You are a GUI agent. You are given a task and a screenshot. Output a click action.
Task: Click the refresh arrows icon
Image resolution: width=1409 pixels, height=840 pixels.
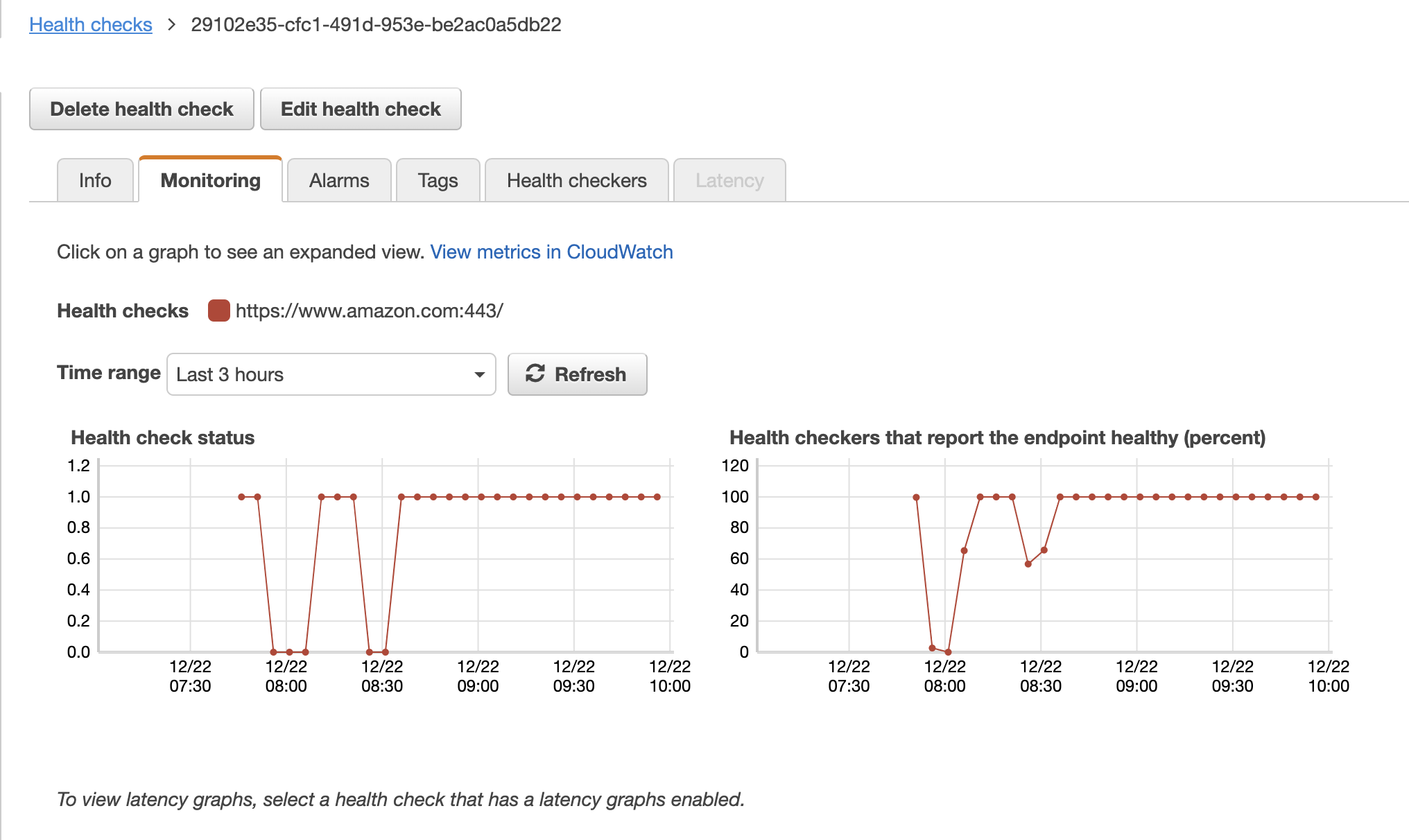[x=535, y=374]
